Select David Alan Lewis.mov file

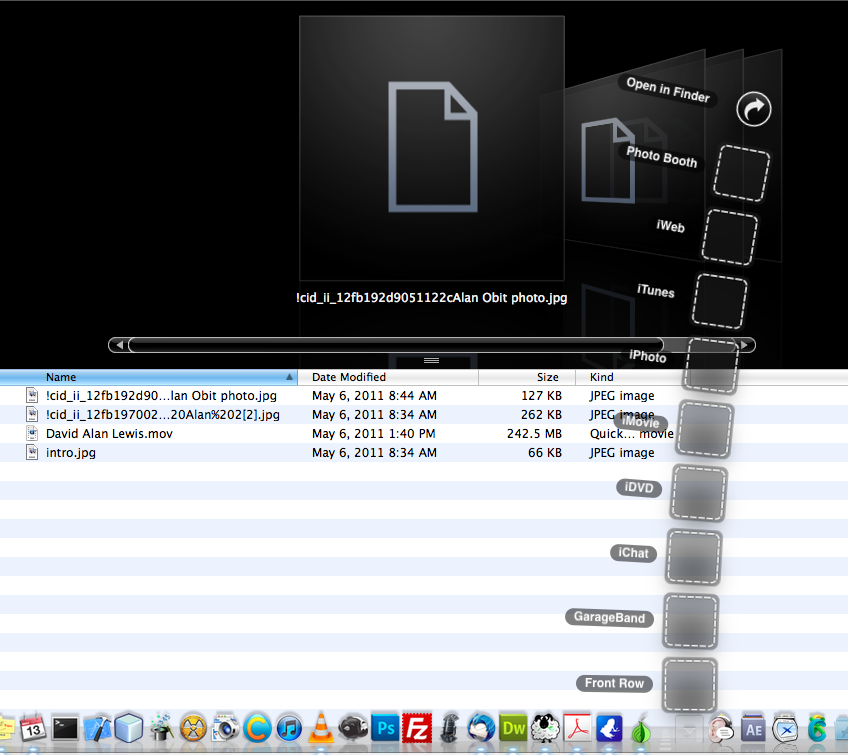tap(109, 434)
